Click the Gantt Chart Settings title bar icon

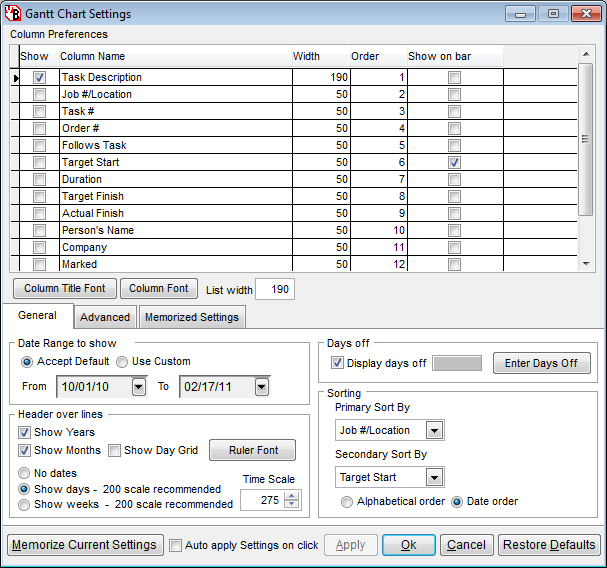coord(14,14)
